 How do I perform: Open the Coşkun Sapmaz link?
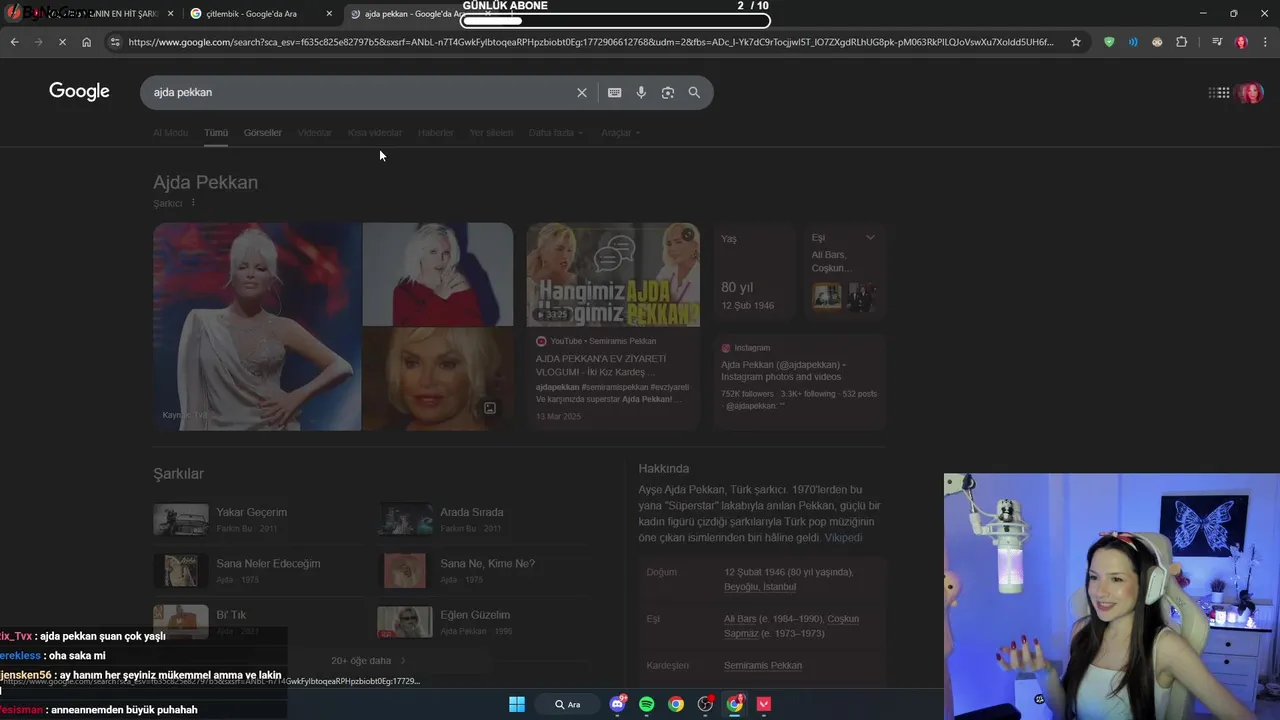pos(791,626)
